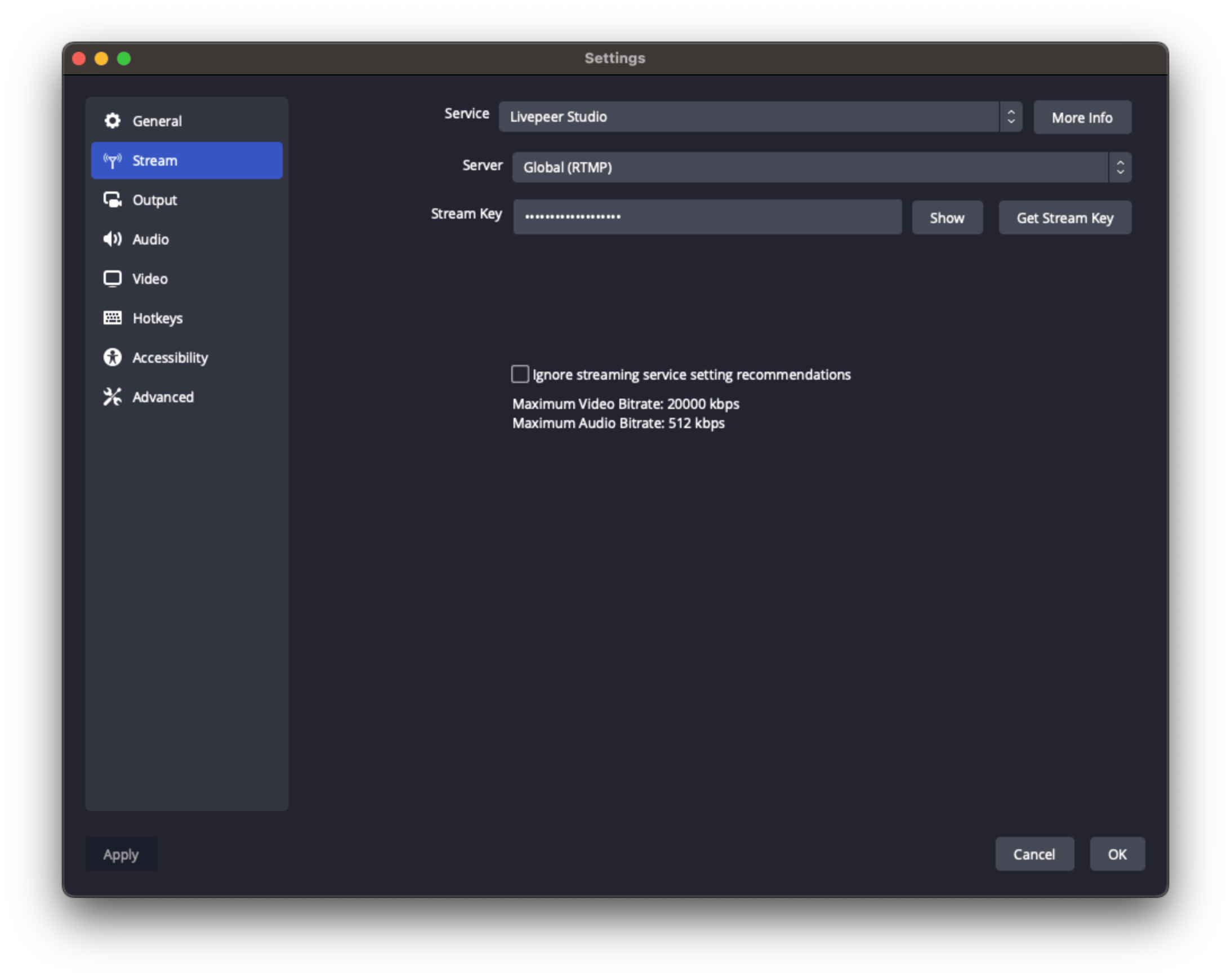
Task: Open the General settings tab
Action: click(x=187, y=121)
